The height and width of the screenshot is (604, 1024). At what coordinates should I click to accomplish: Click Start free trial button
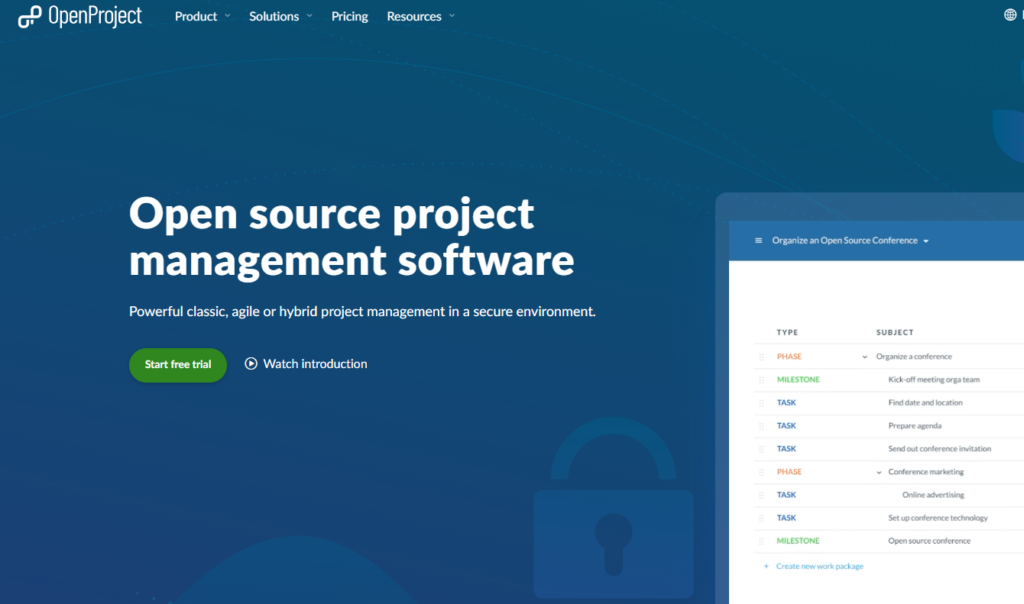pos(178,364)
